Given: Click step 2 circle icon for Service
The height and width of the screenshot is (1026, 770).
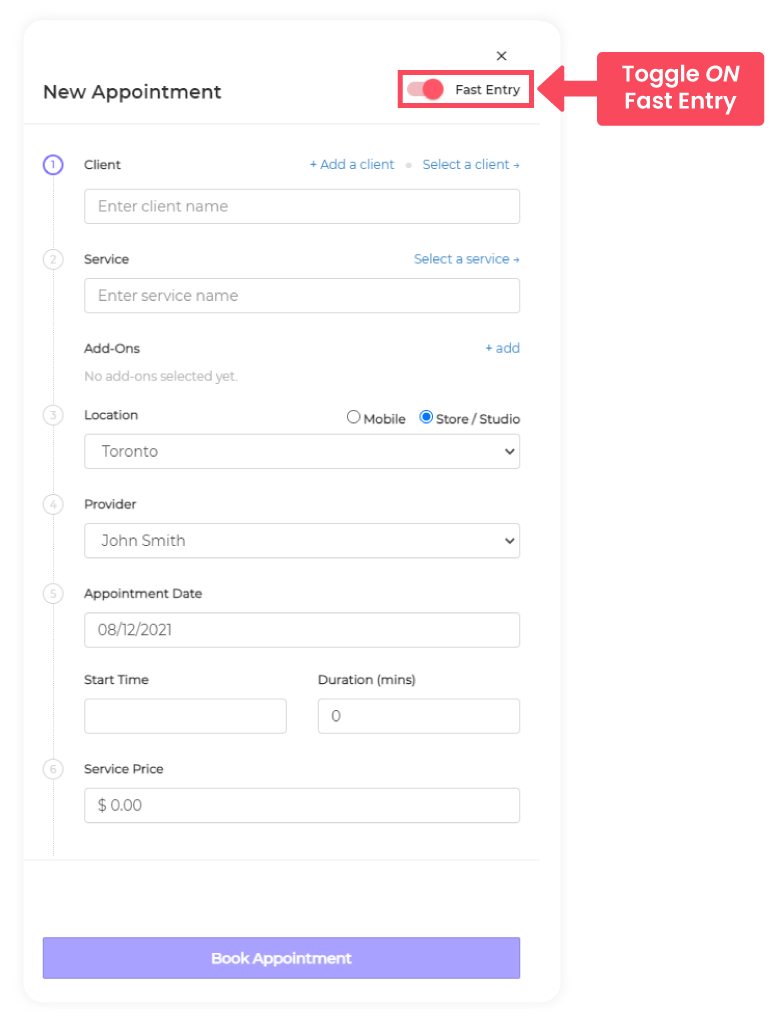Looking at the screenshot, I should click(x=53, y=260).
